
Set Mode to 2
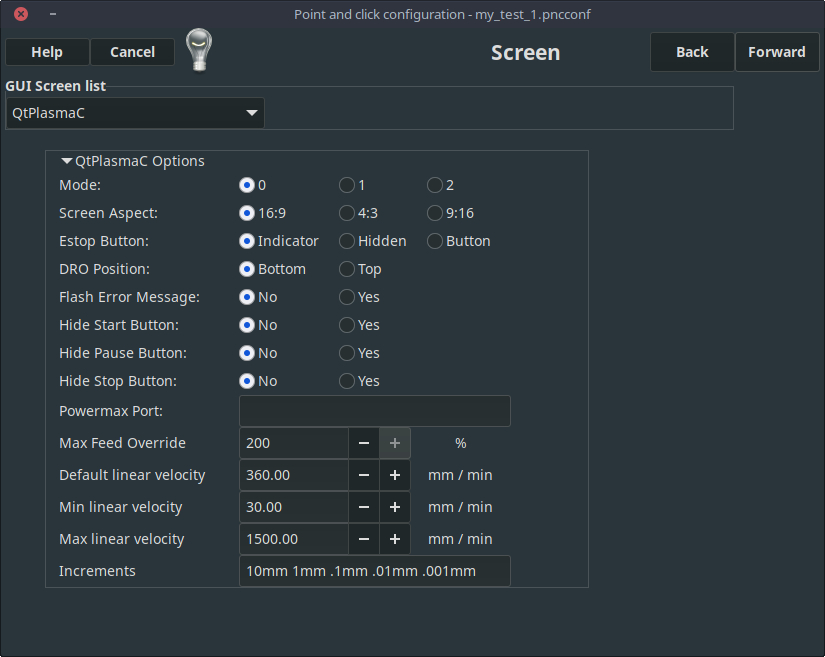tap(434, 184)
